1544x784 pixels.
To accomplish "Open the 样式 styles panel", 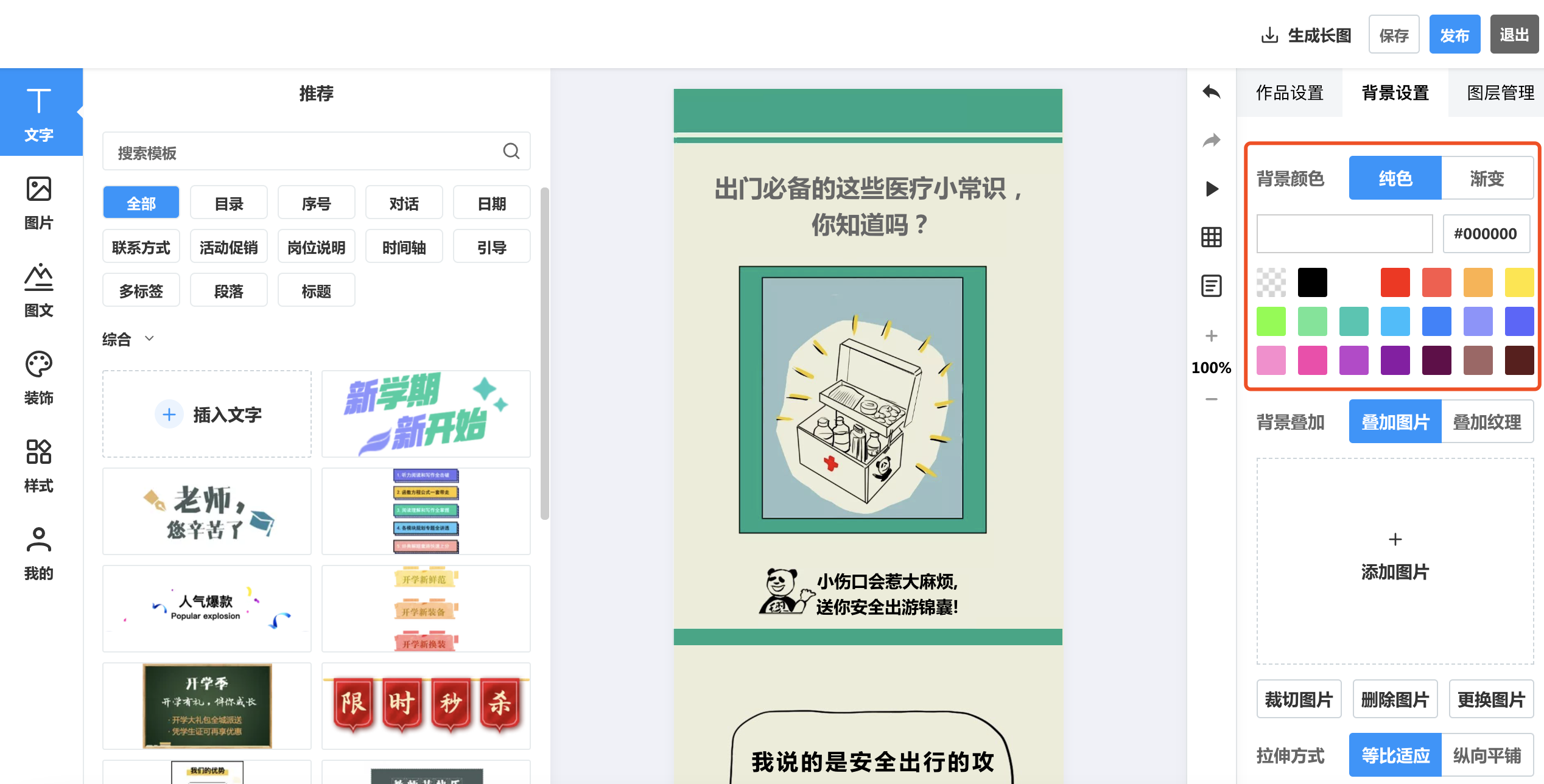I will (39, 466).
